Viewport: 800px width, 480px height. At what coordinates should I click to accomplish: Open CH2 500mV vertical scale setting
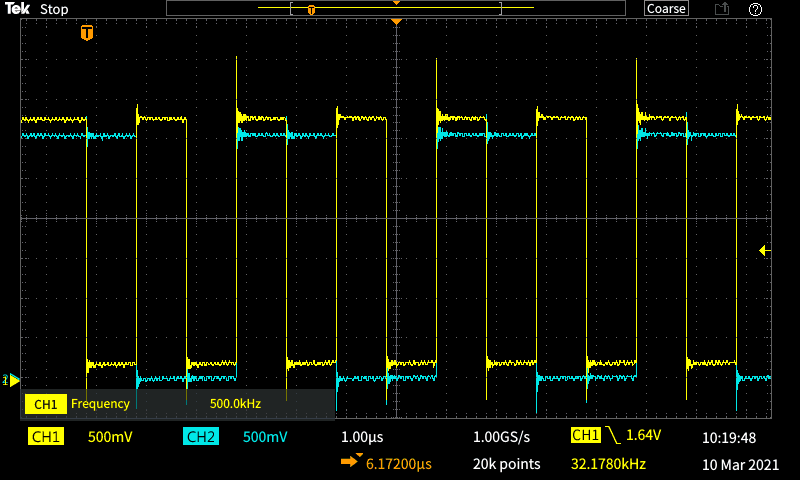265,437
